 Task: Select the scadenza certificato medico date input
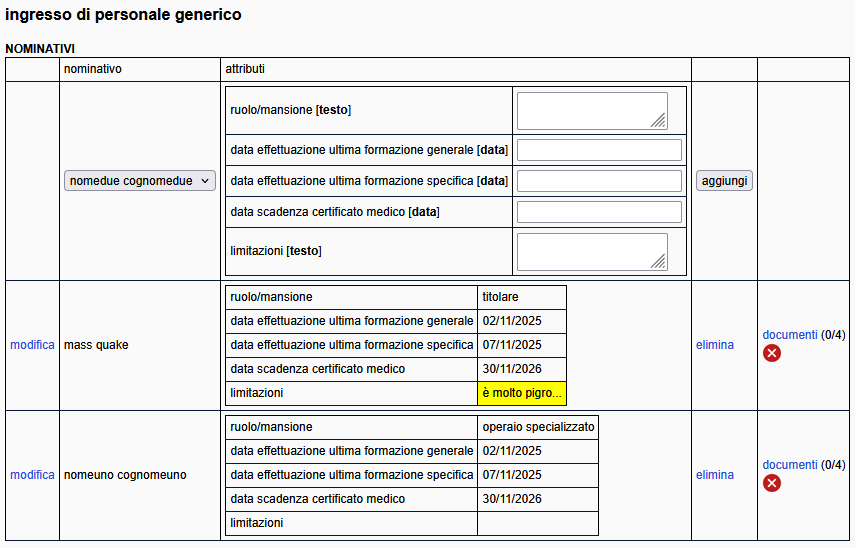point(599,212)
